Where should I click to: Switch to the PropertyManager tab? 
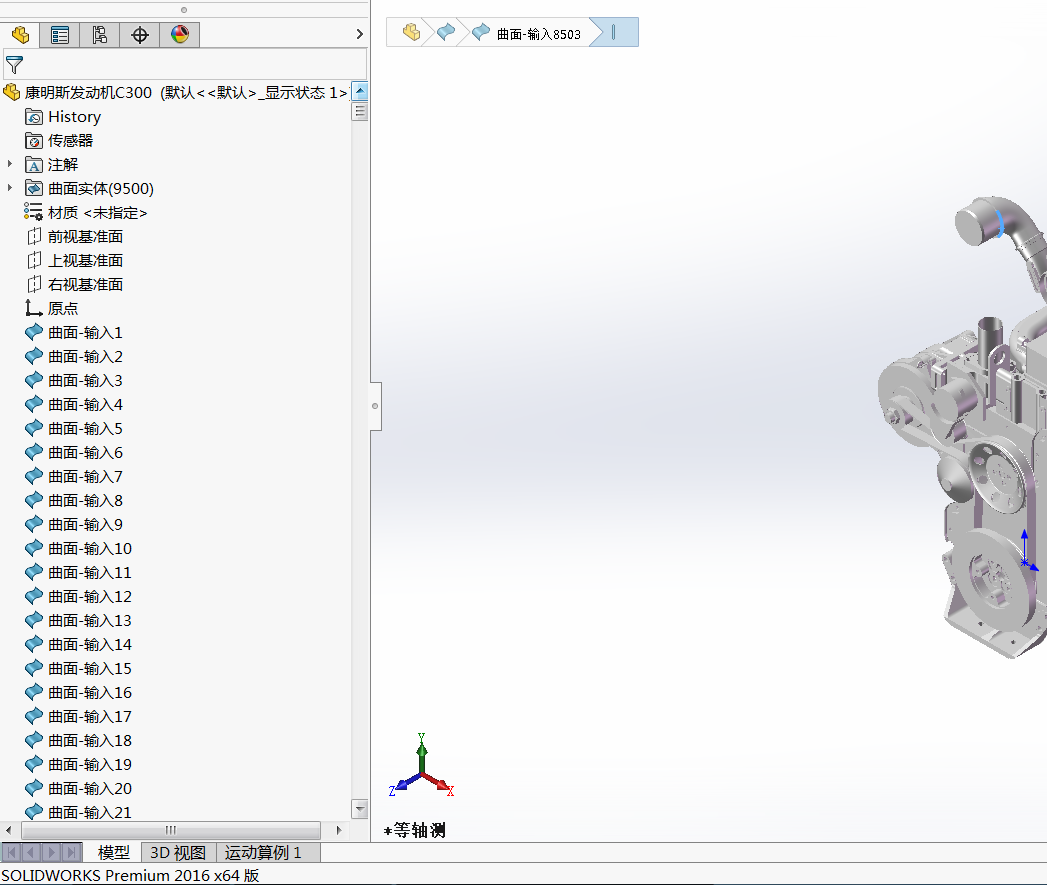point(59,35)
